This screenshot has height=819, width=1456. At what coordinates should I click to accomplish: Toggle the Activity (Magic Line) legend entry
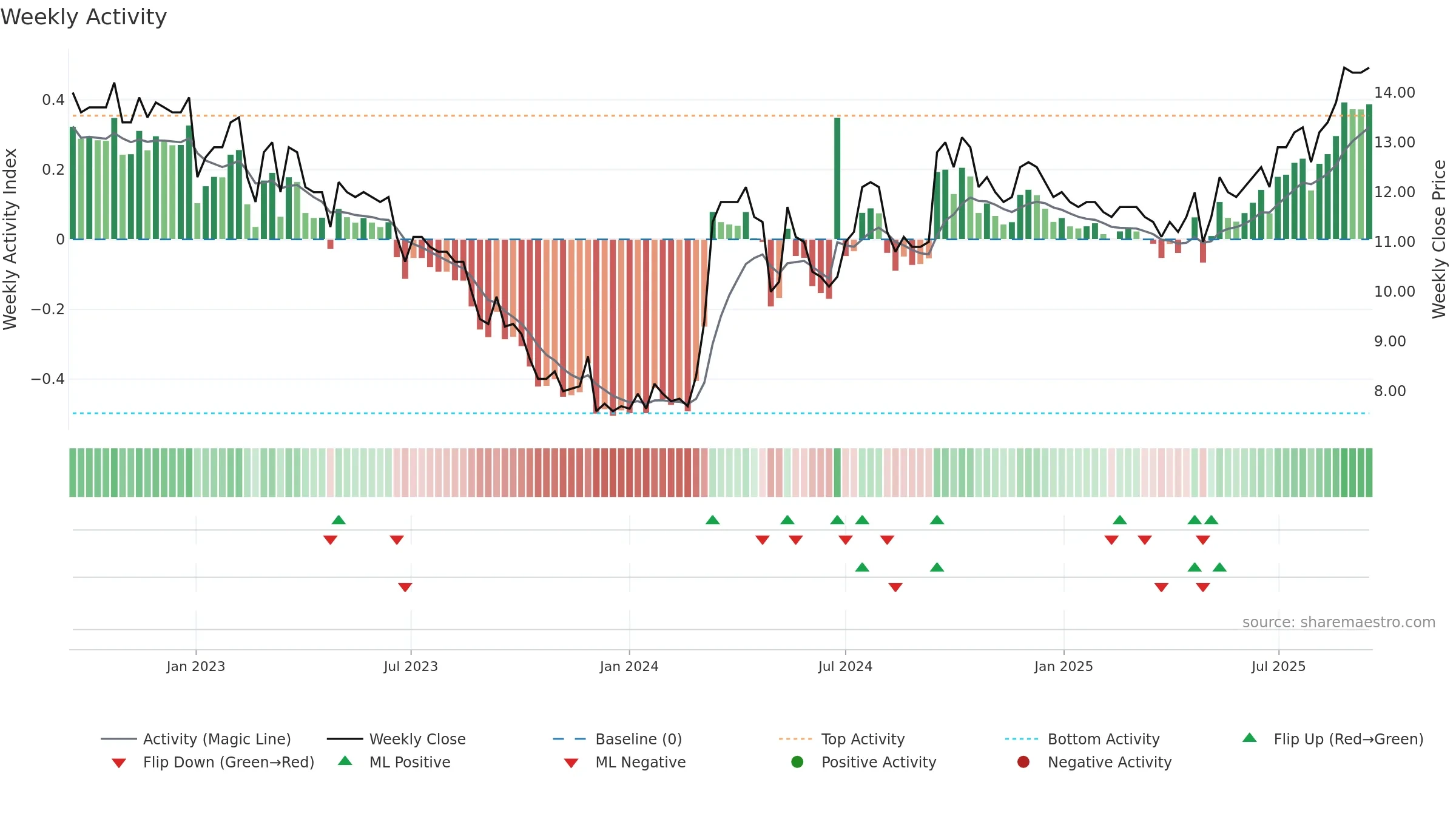click(x=196, y=739)
